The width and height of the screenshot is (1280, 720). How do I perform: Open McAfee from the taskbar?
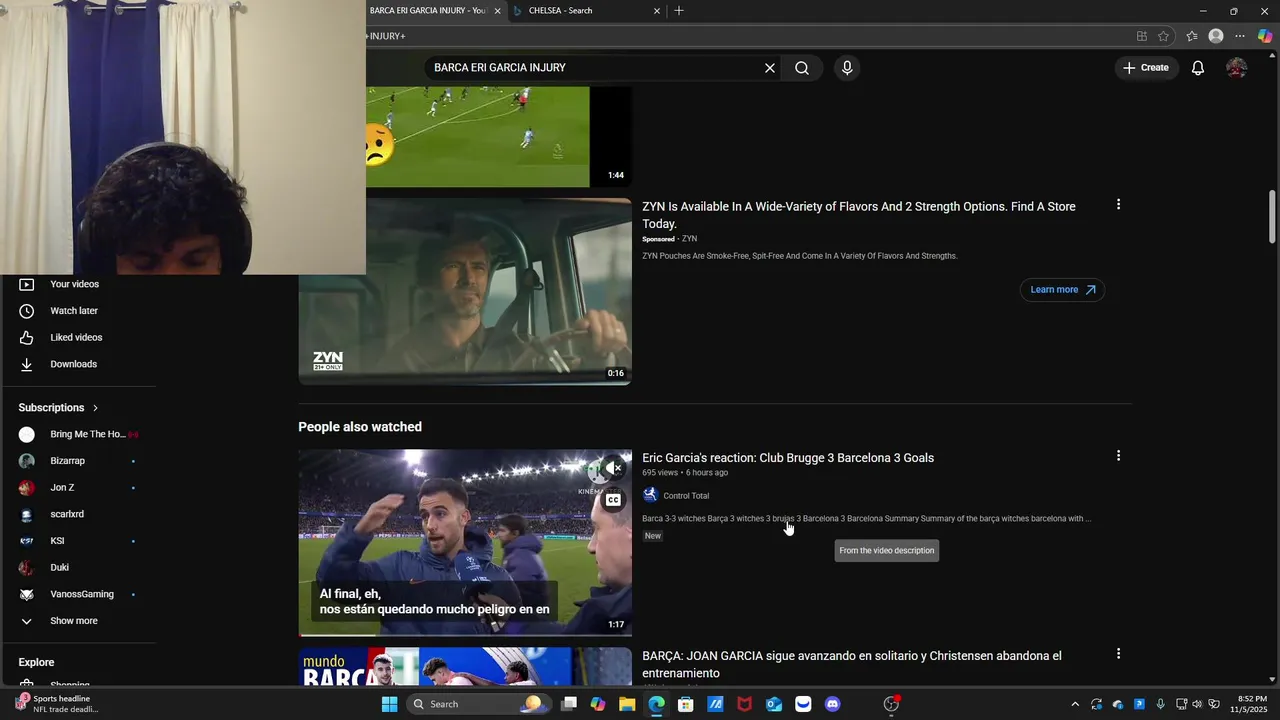[x=744, y=704]
